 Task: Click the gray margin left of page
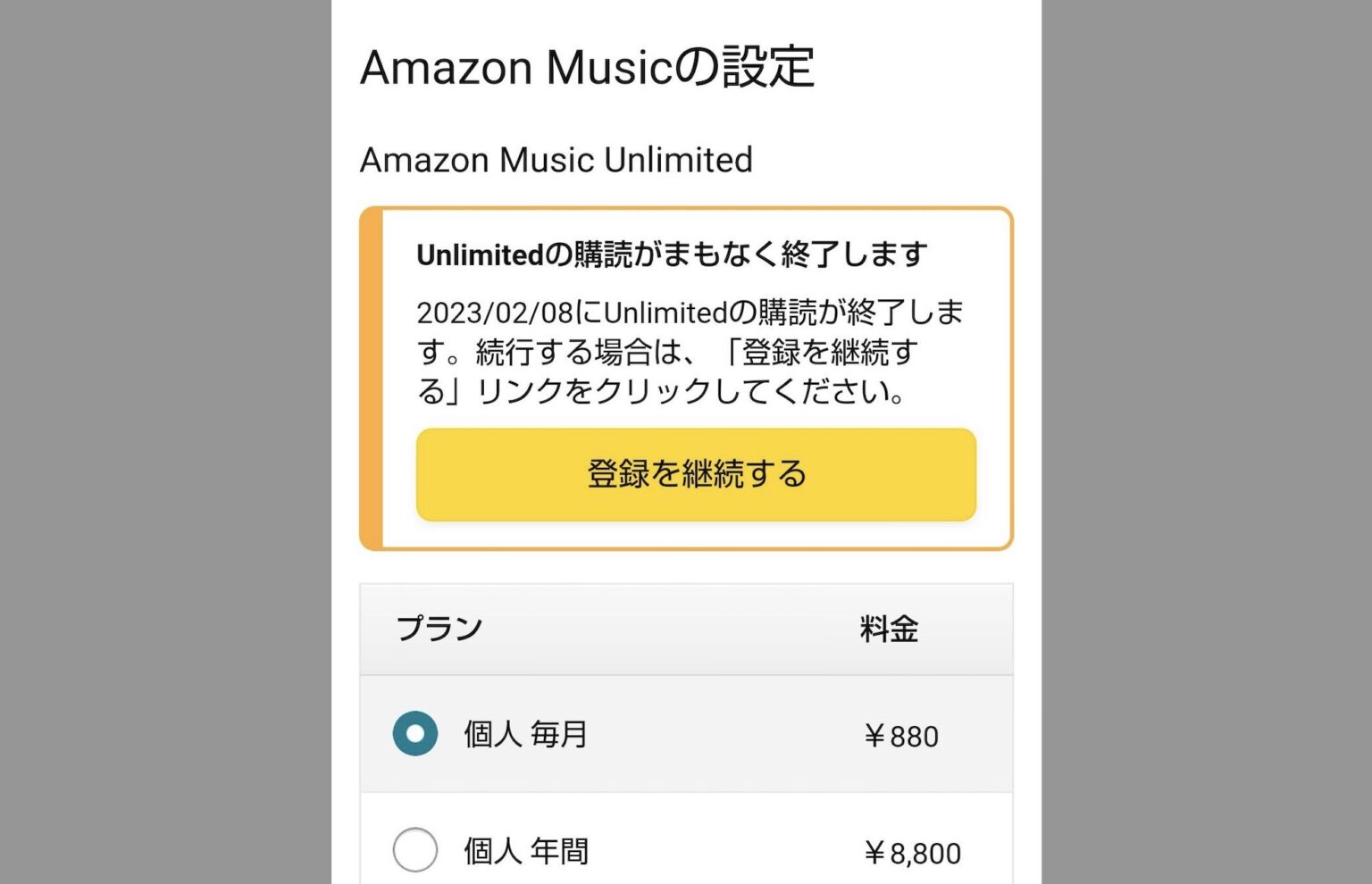[165, 442]
